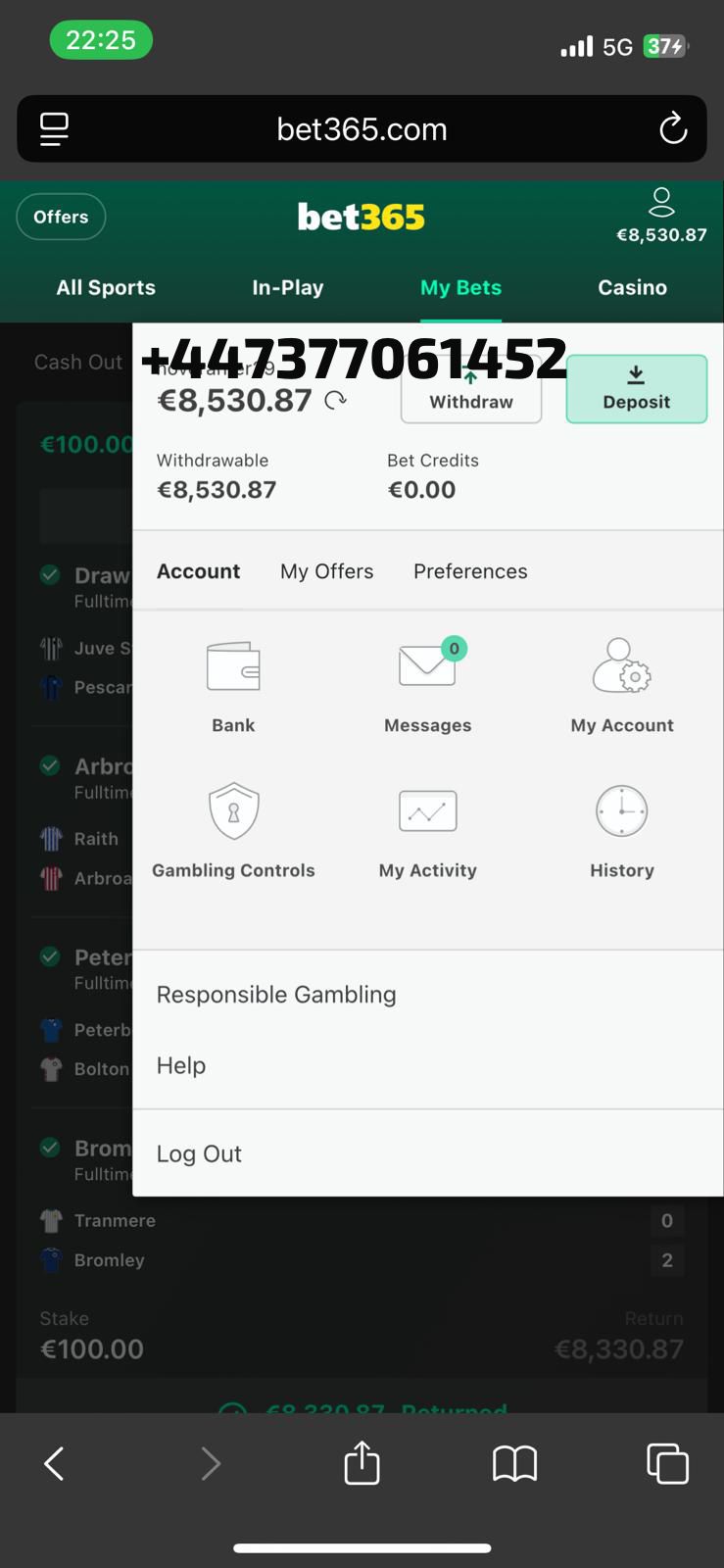Open the Offers pill button
This screenshot has height=1568, width=724.
click(x=61, y=217)
